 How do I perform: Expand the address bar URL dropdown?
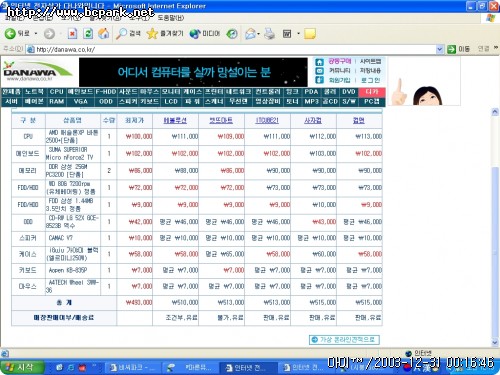440,49
